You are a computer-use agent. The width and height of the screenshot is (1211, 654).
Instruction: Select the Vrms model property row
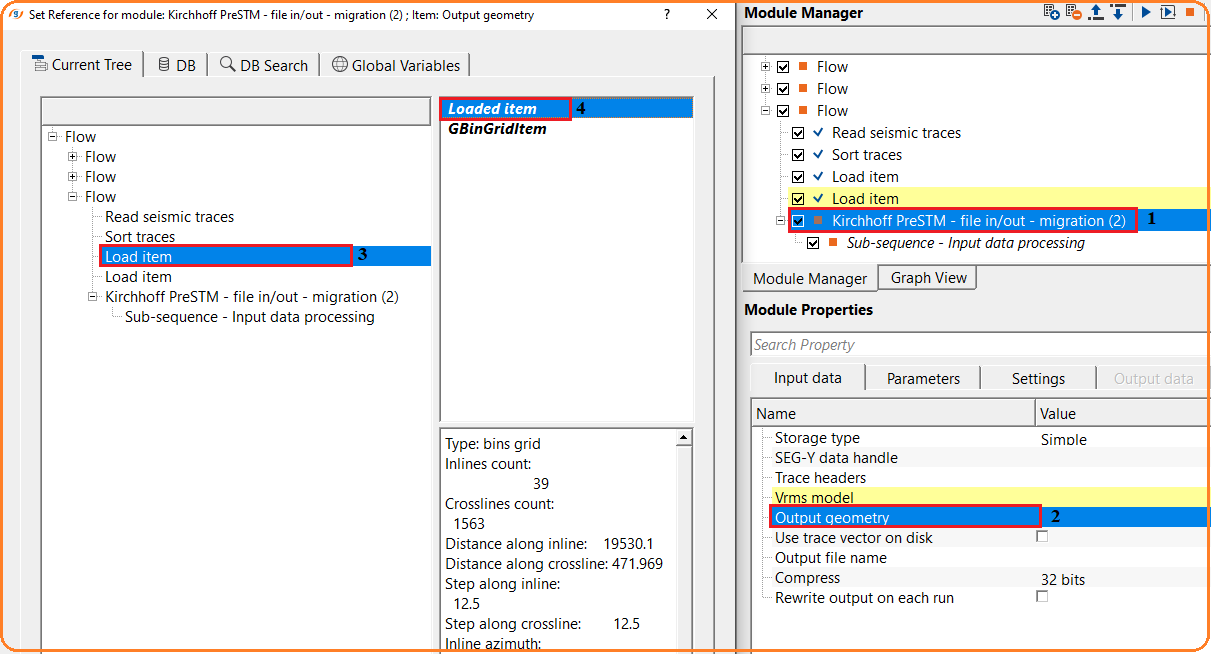[x=814, y=498]
